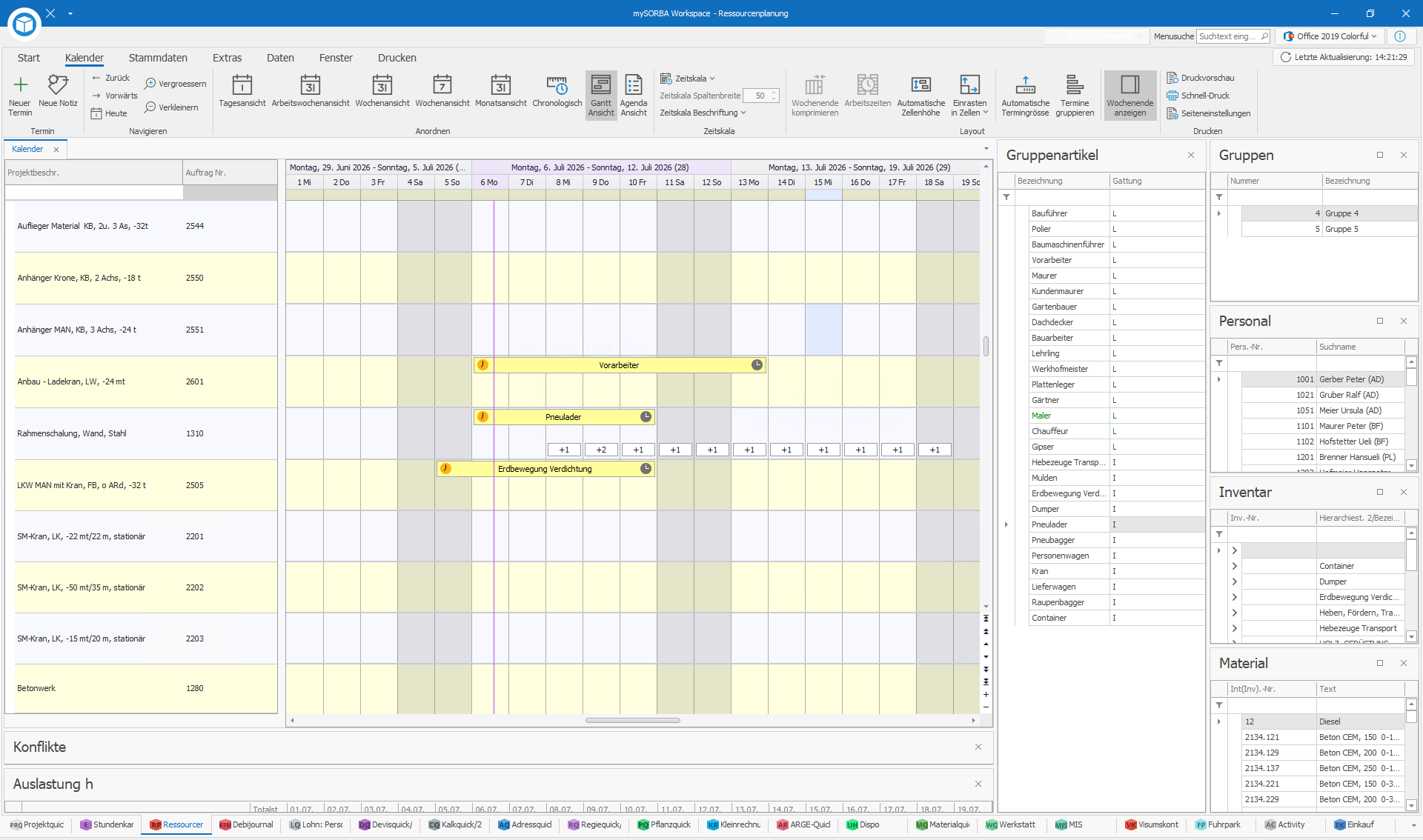Start Schnell-Druck quick print
This screenshot has height=840, width=1423.
(x=1198, y=96)
